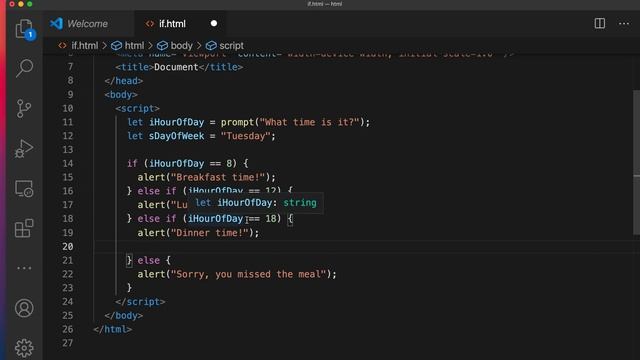
Task: Split the editor to the right
Action: point(600,23)
